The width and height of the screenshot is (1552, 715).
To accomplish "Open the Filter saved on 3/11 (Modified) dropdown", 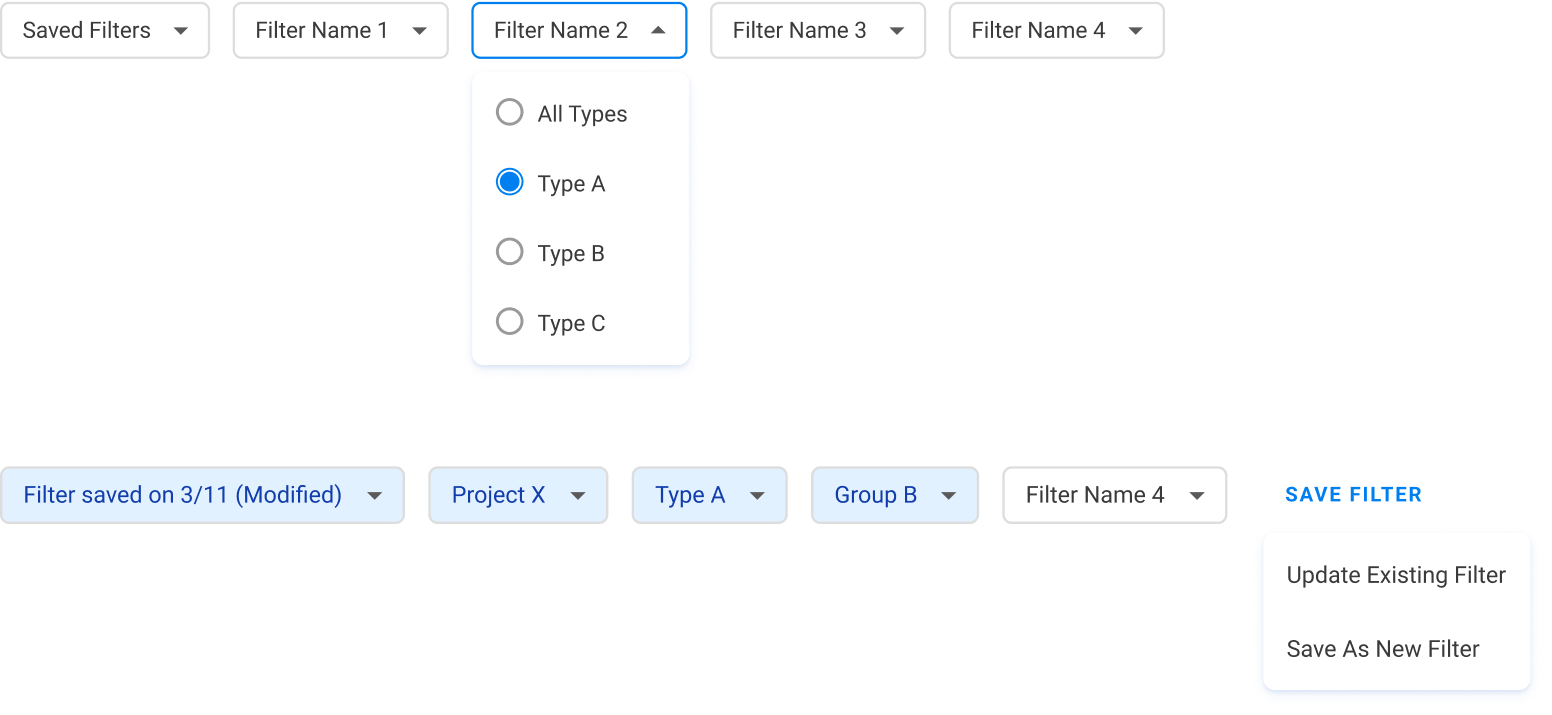I will tap(202, 495).
